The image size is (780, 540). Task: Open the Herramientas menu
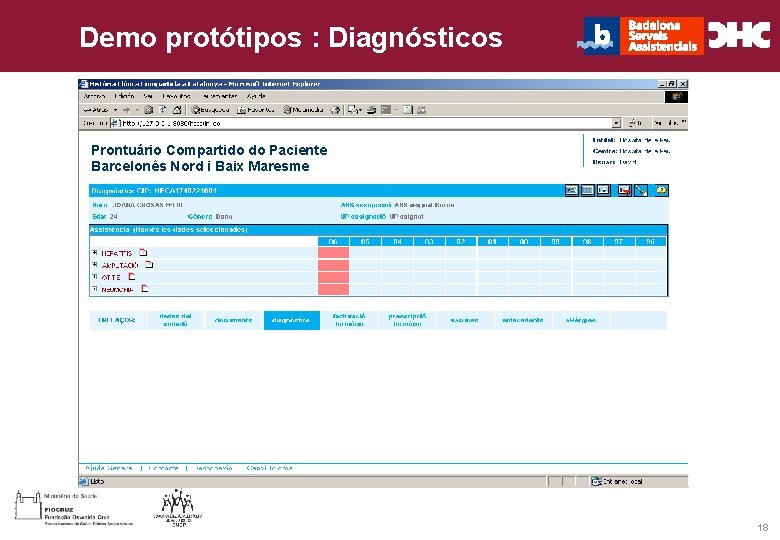tap(219, 96)
